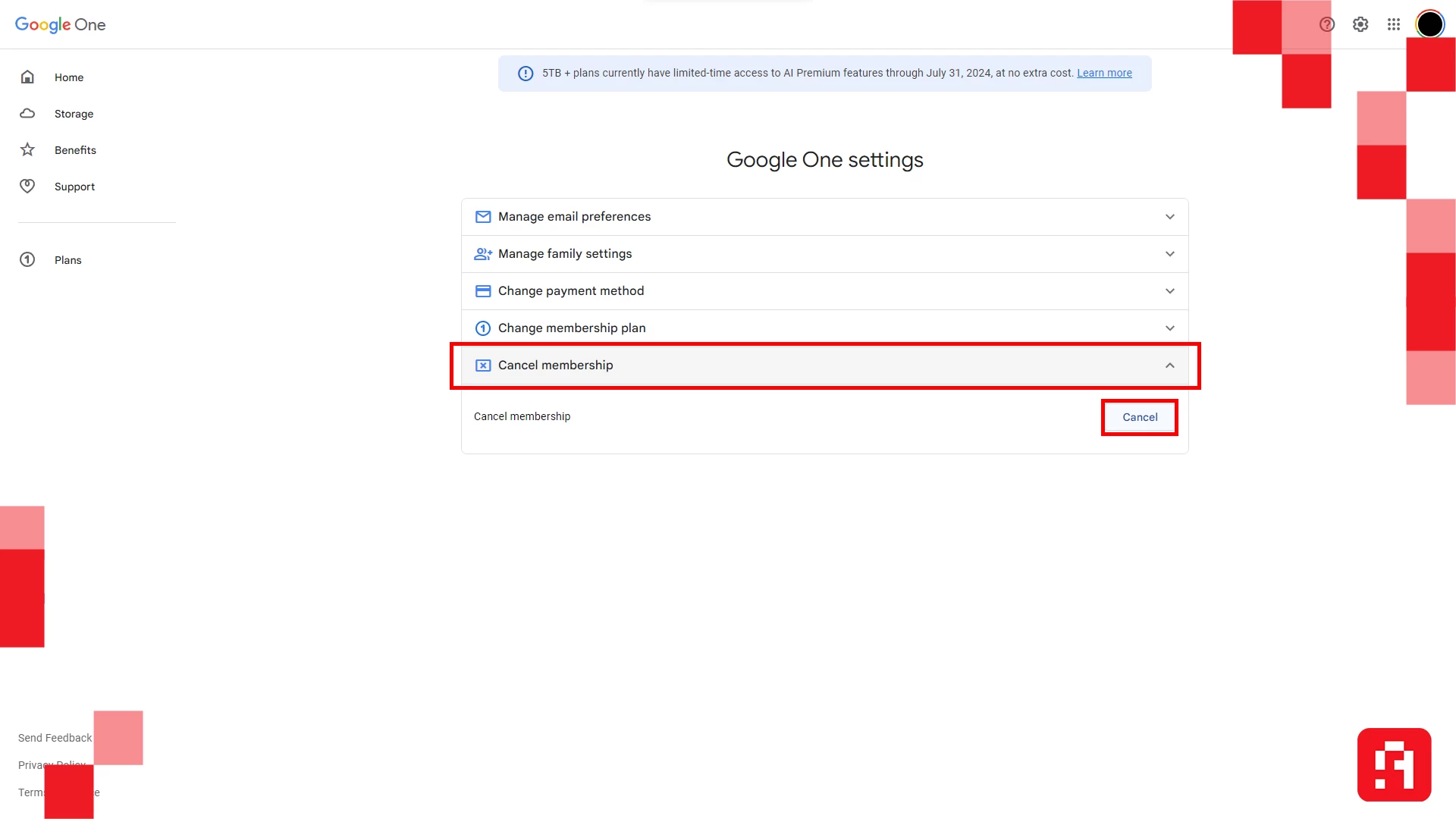Viewport: 1456px width, 819px height.
Task: Click the Manage email preferences row title
Action: (574, 217)
